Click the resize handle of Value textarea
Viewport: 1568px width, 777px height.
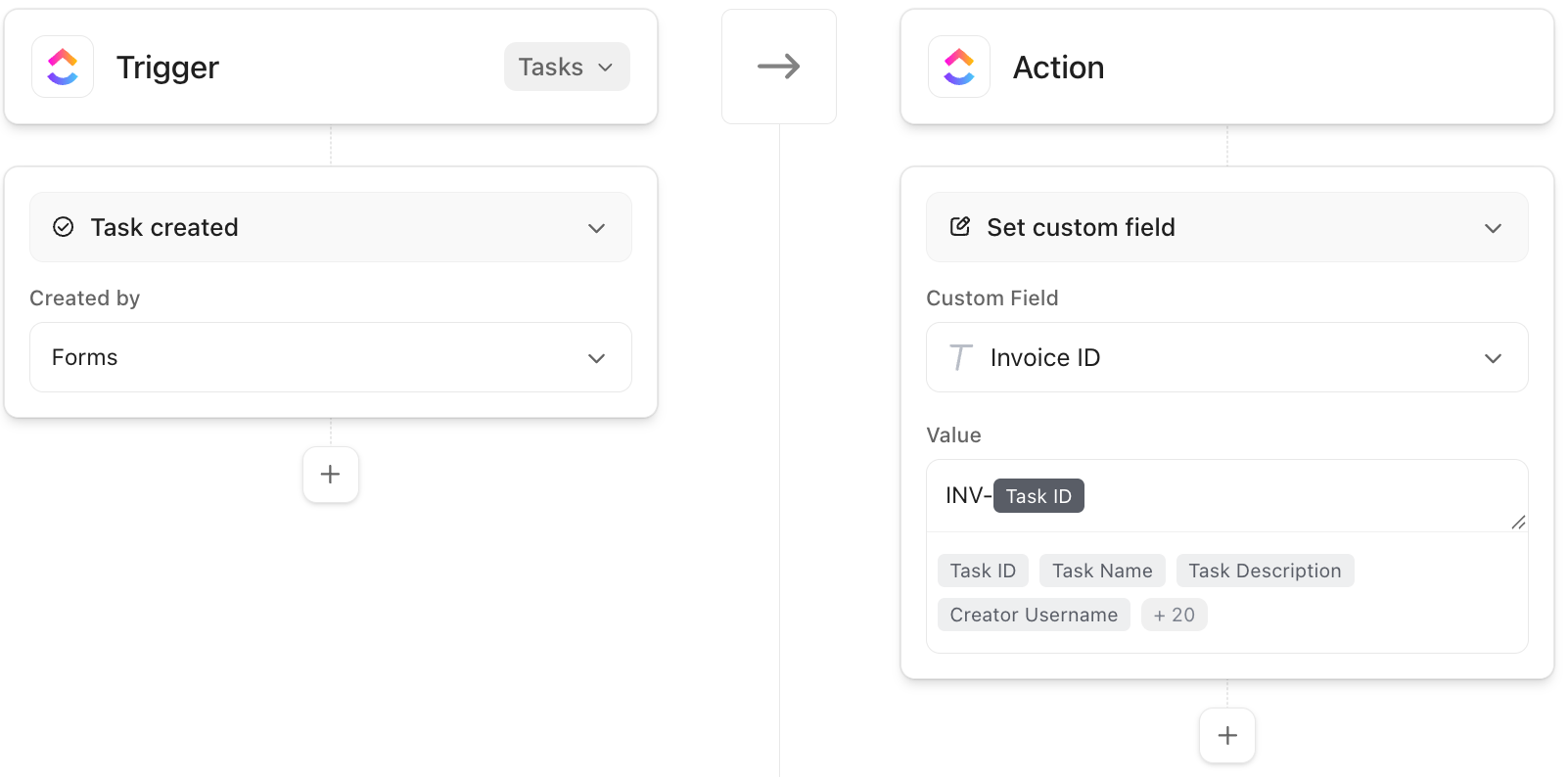click(x=1518, y=523)
